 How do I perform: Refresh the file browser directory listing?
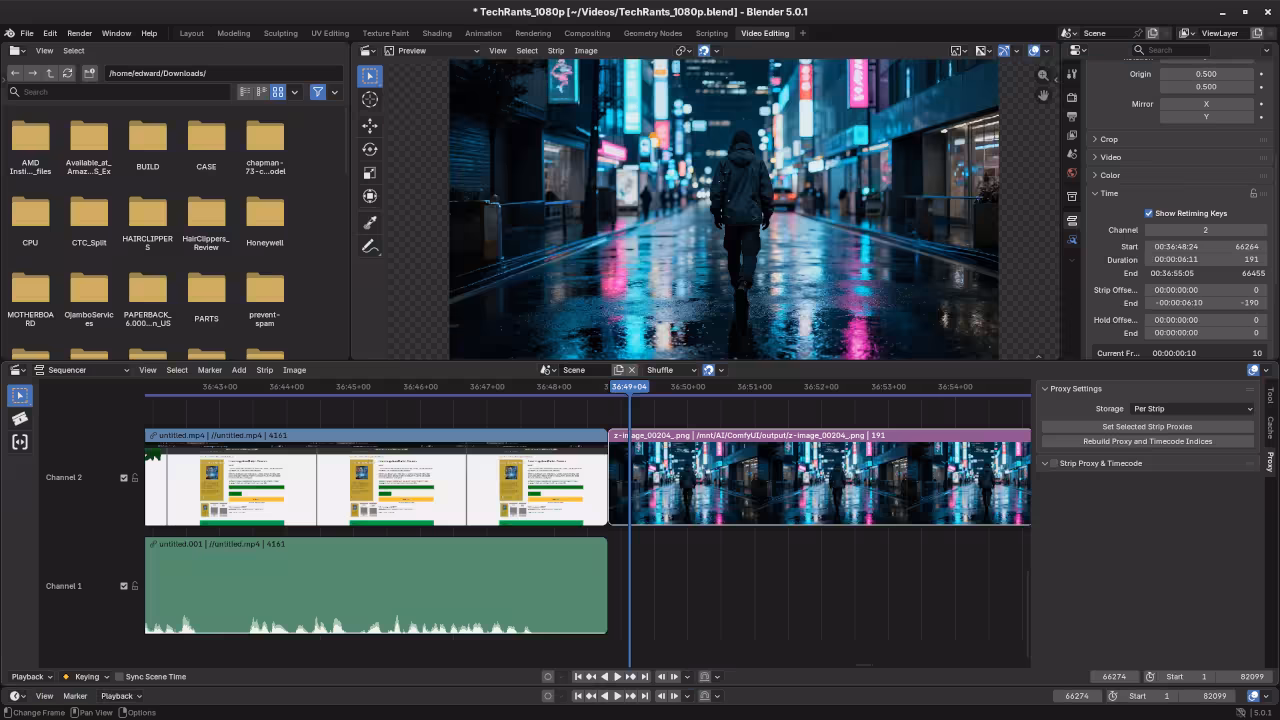(67, 73)
